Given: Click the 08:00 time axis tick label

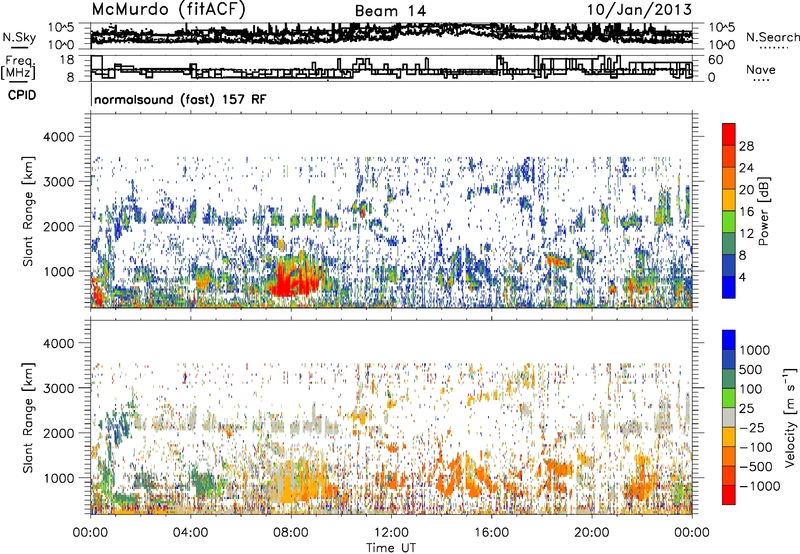Looking at the screenshot, I should coord(291,533).
